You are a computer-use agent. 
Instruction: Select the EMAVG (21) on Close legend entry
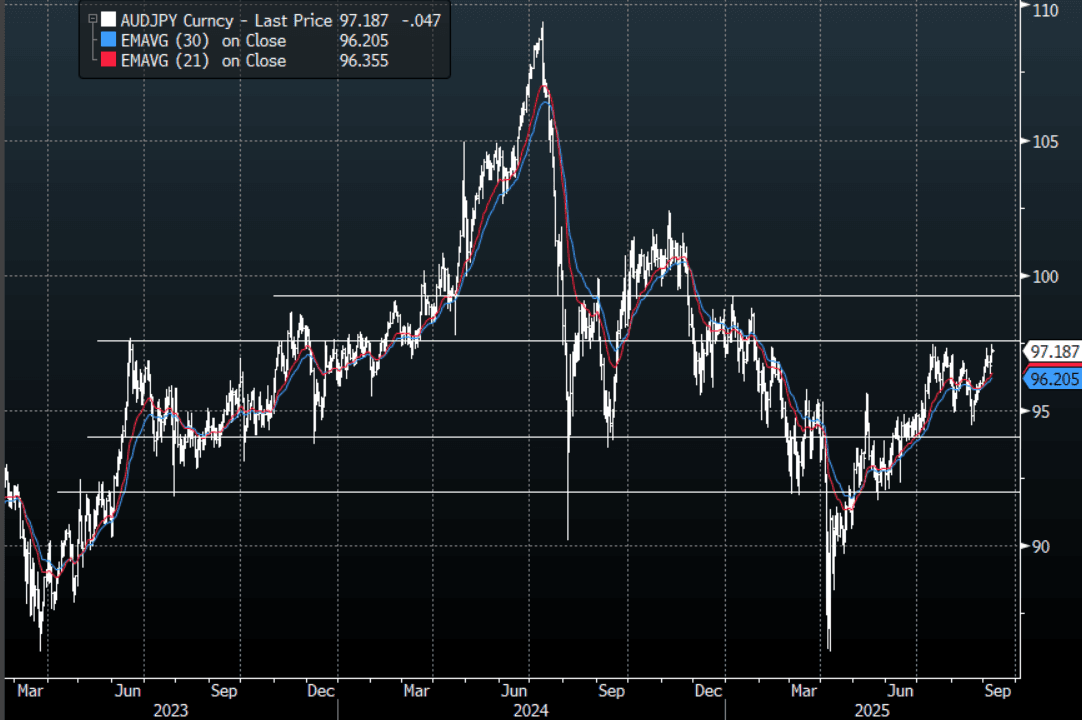[x=205, y=61]
